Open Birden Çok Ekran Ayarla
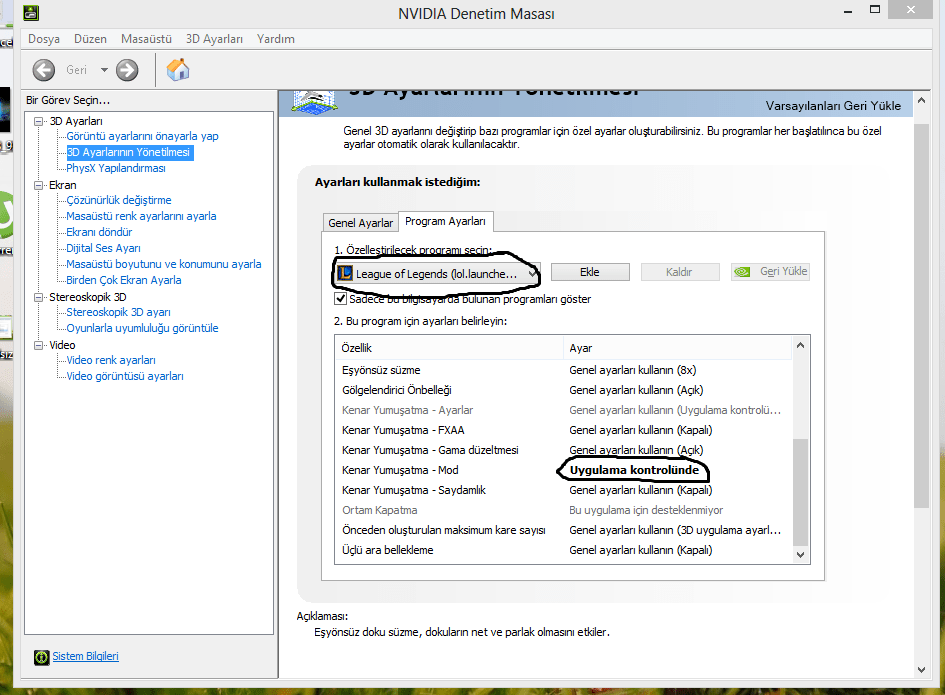Image resolution: width=945 pixels, height=695 pixels. (124, 280)
